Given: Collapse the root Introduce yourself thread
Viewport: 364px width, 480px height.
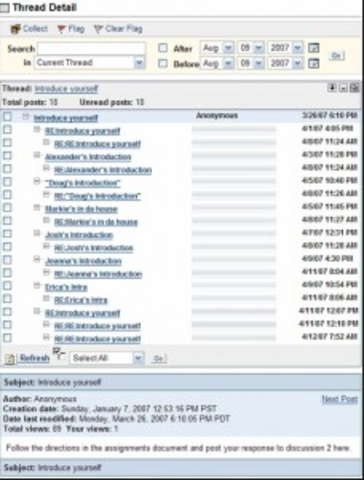Looking at the screenshot, I should tap(26, 116).
